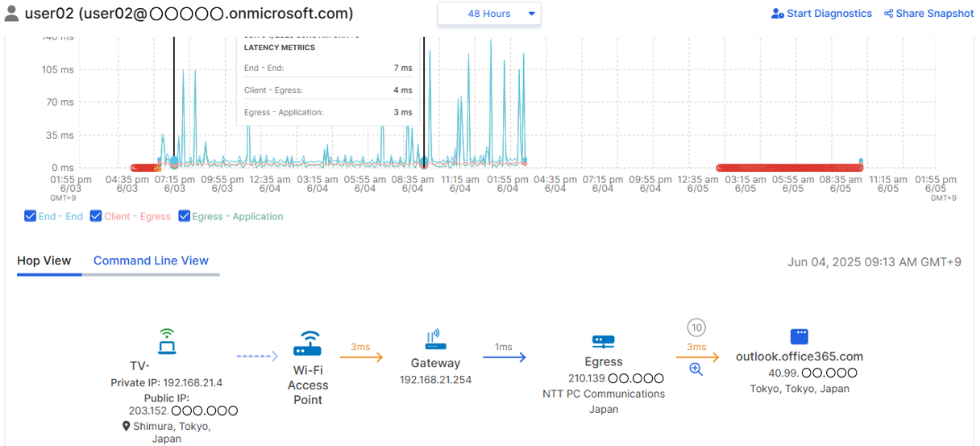Click the 105 ms y-axis label
The width and height of the screenshot is (980, 446).
pos(58,69)
